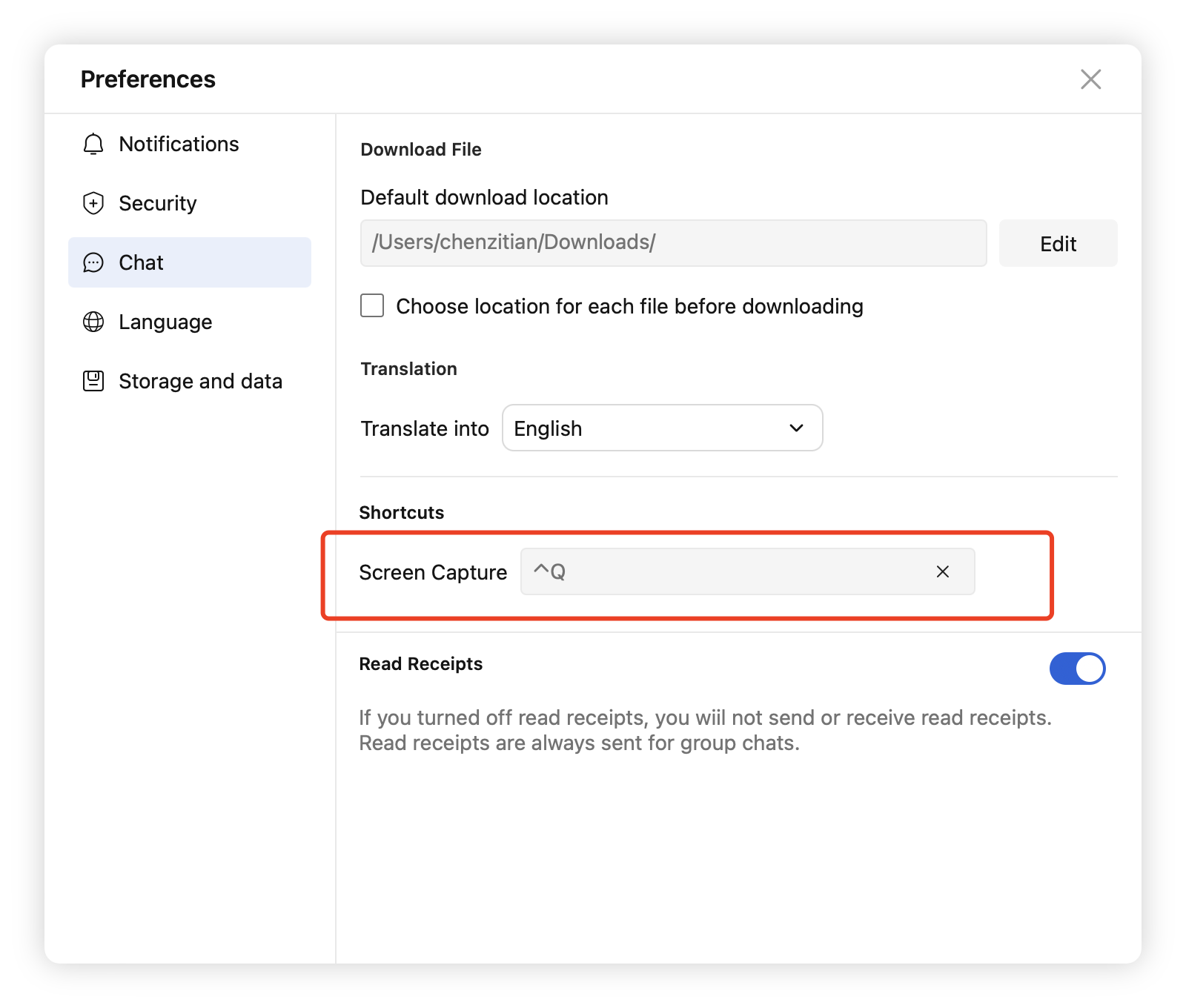Open the Notifications preferences section

(x=179, y=144)
